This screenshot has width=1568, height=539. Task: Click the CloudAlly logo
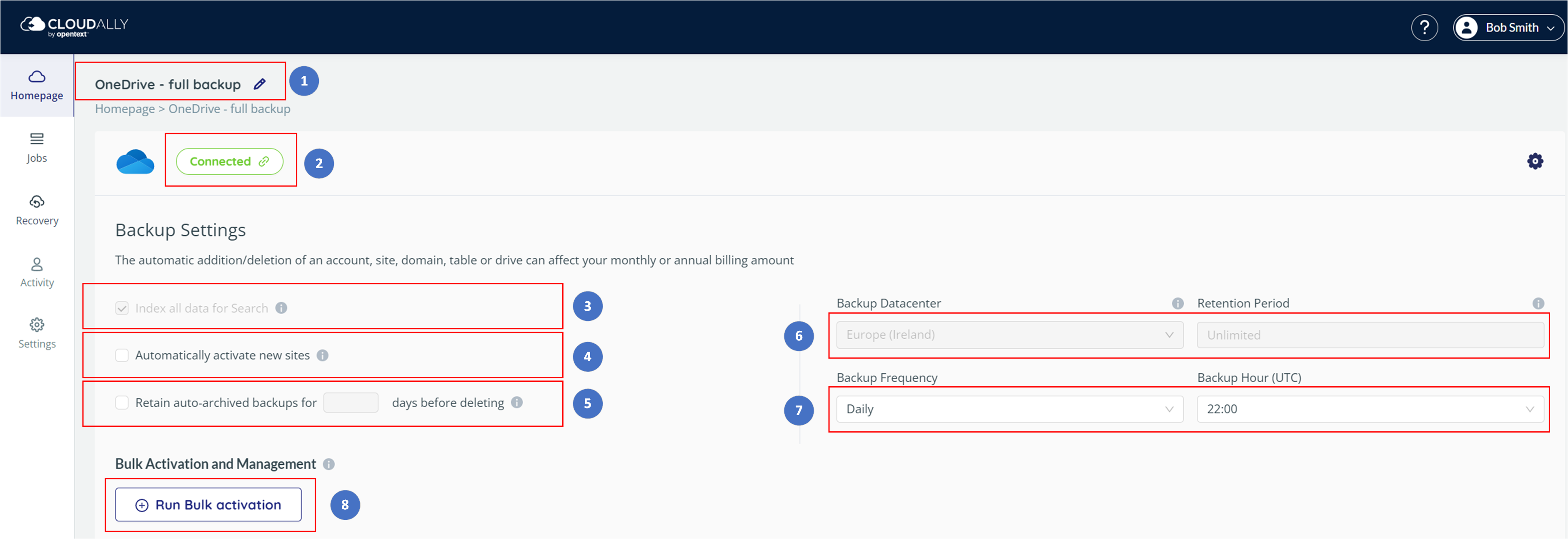[74, 27]
